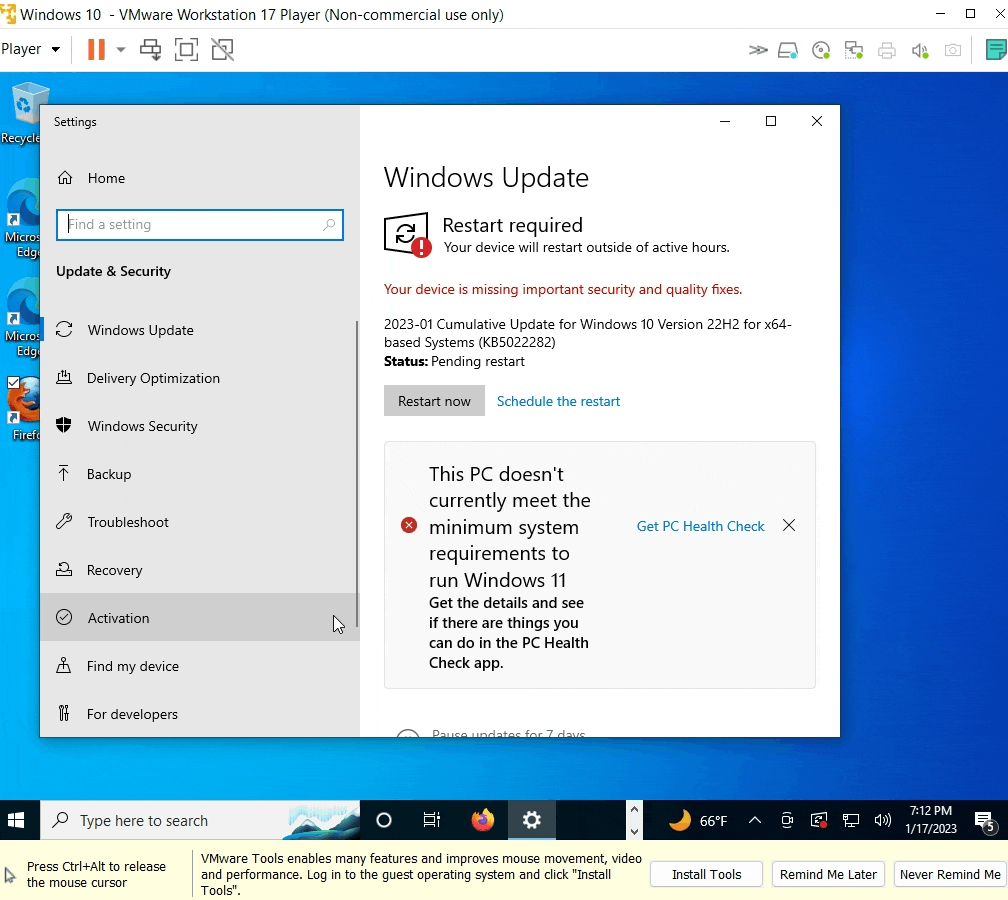This screenshot has height=900, width=1008.
Task: Click the settings sidebar scrollbar
Action: (x=357, y=474)
